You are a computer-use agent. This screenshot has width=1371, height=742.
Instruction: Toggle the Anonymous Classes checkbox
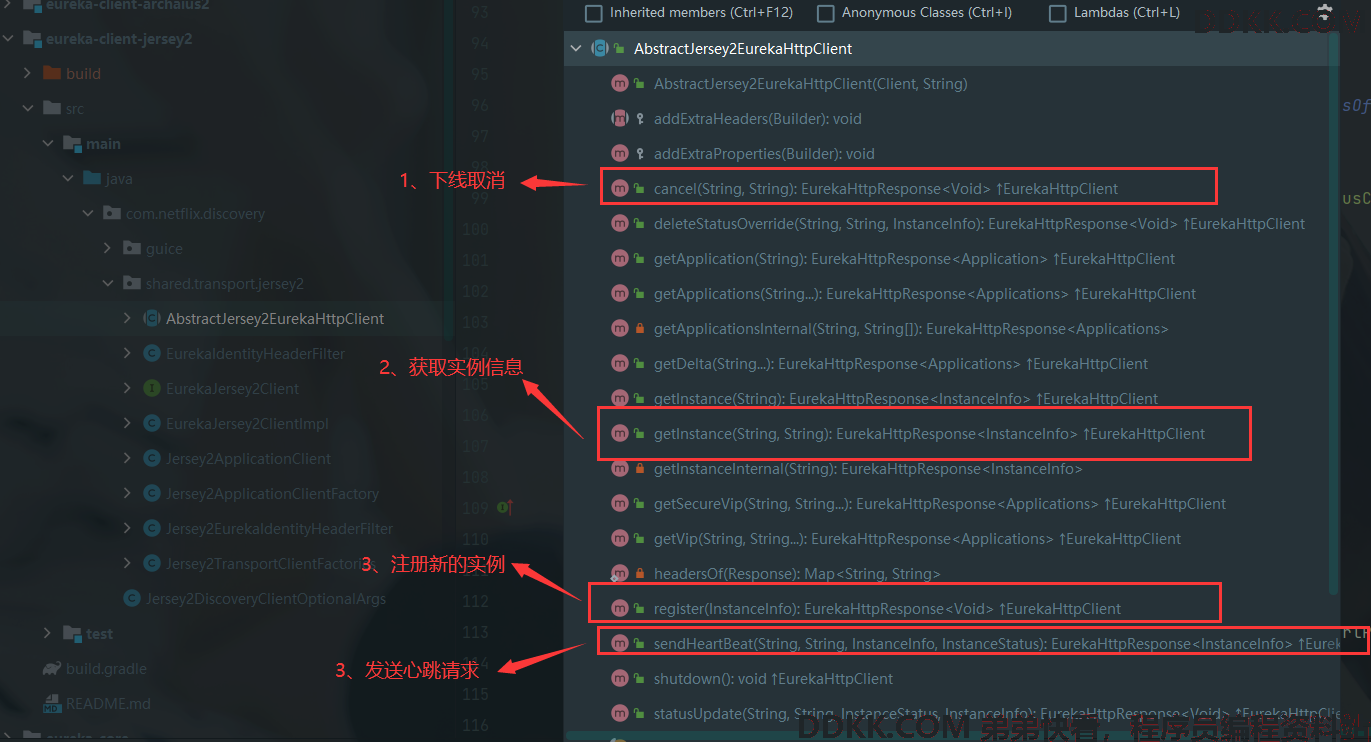(x=826, y=13)
